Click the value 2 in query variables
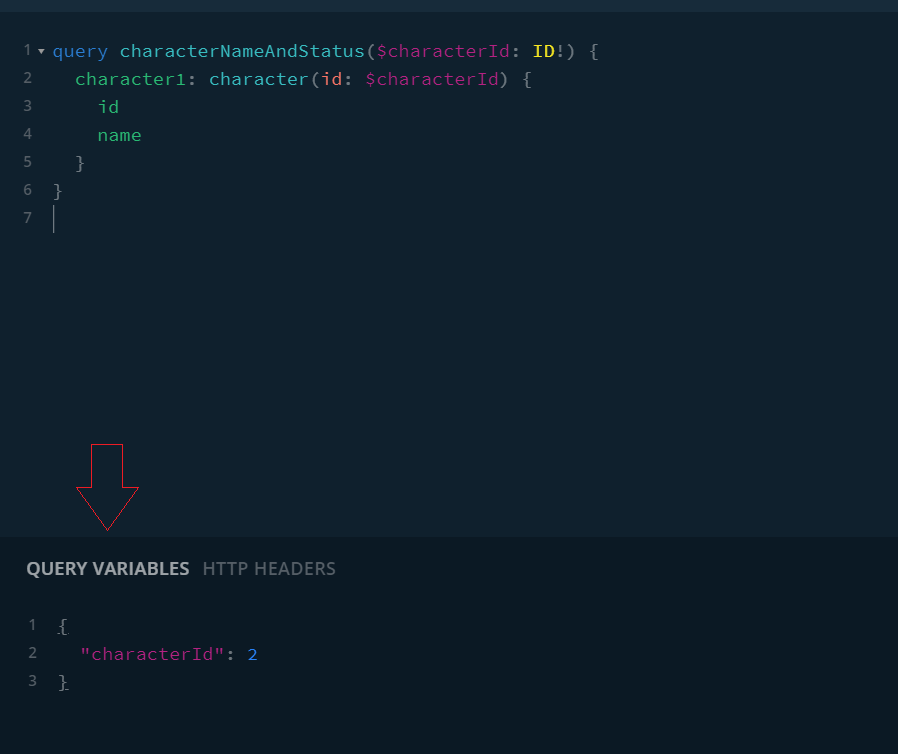The width and height of the screenshot is (898, 754). (253, 654)
